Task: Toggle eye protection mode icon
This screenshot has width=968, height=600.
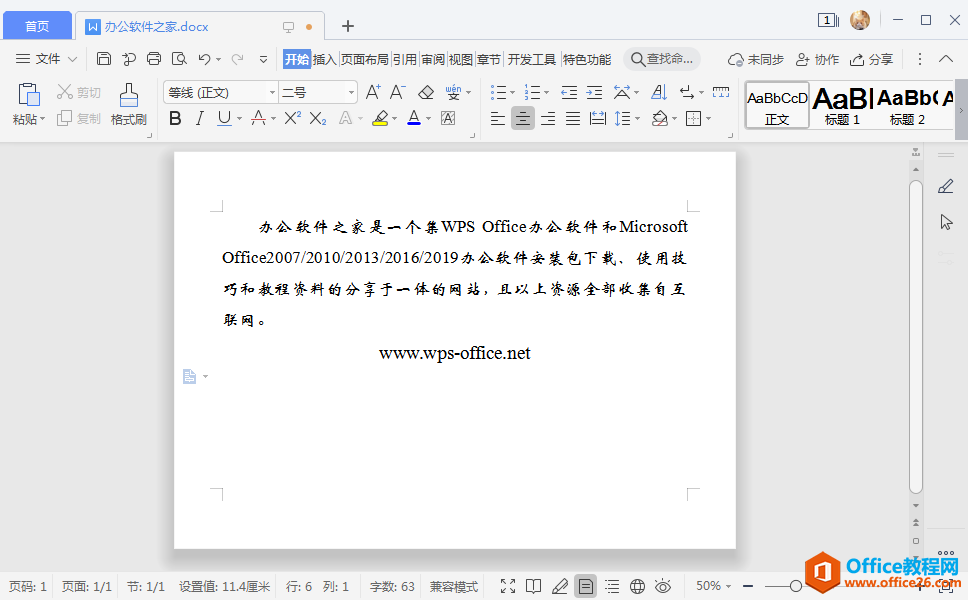Action: 663,586
